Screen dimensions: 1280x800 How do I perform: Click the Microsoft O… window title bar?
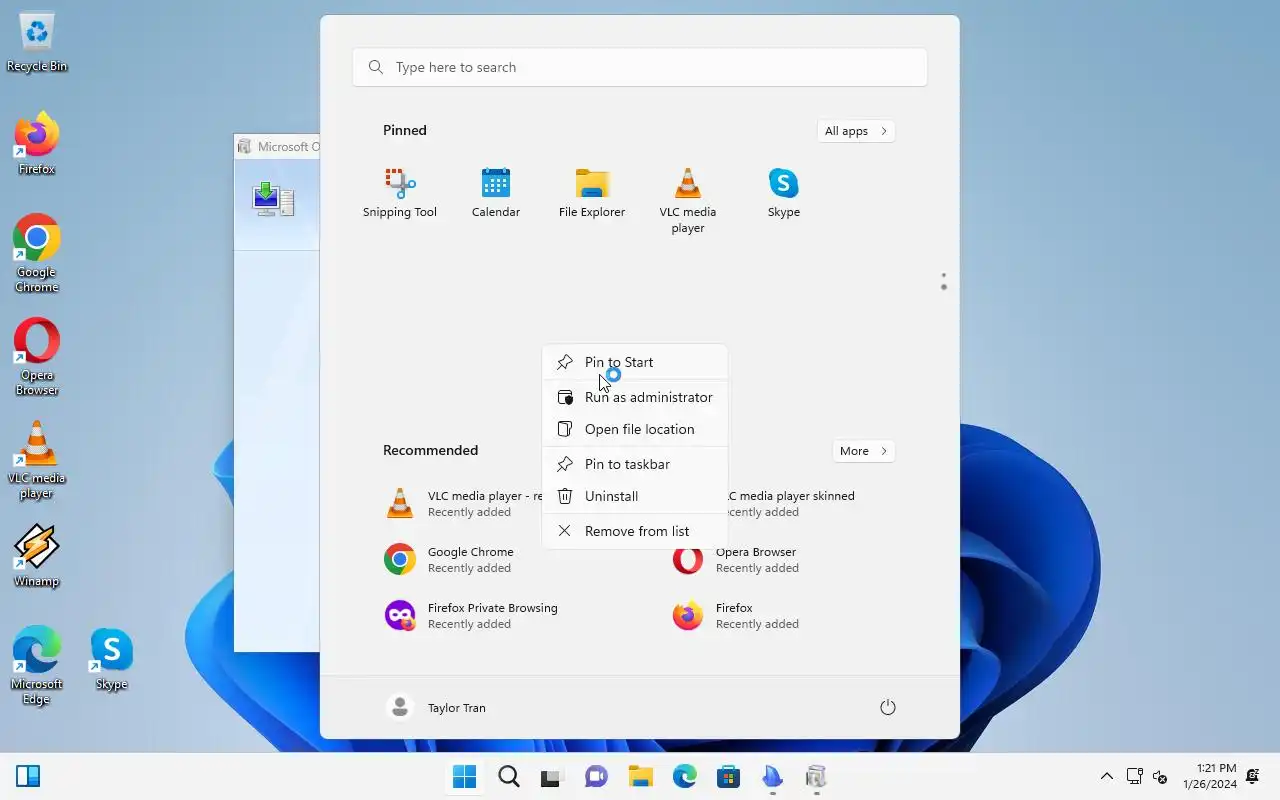pos(277,147)
